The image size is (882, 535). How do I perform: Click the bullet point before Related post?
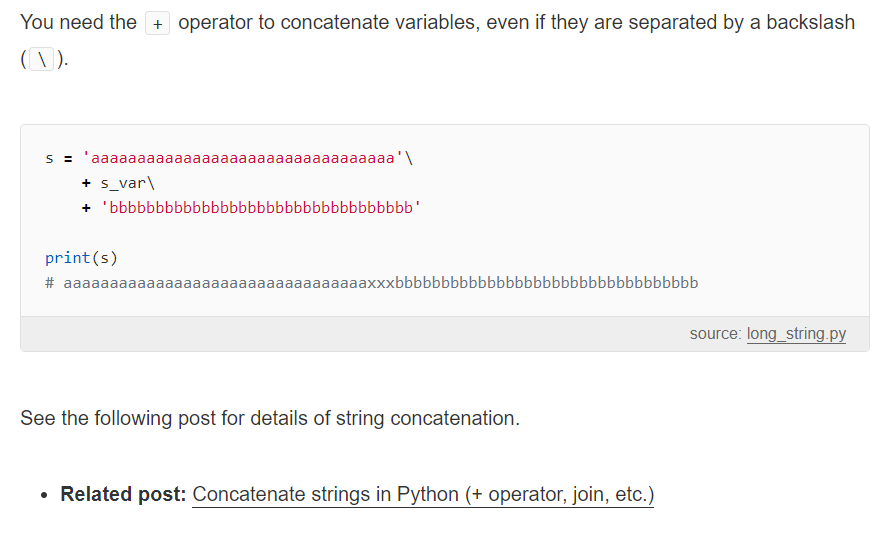pos(44,496)
